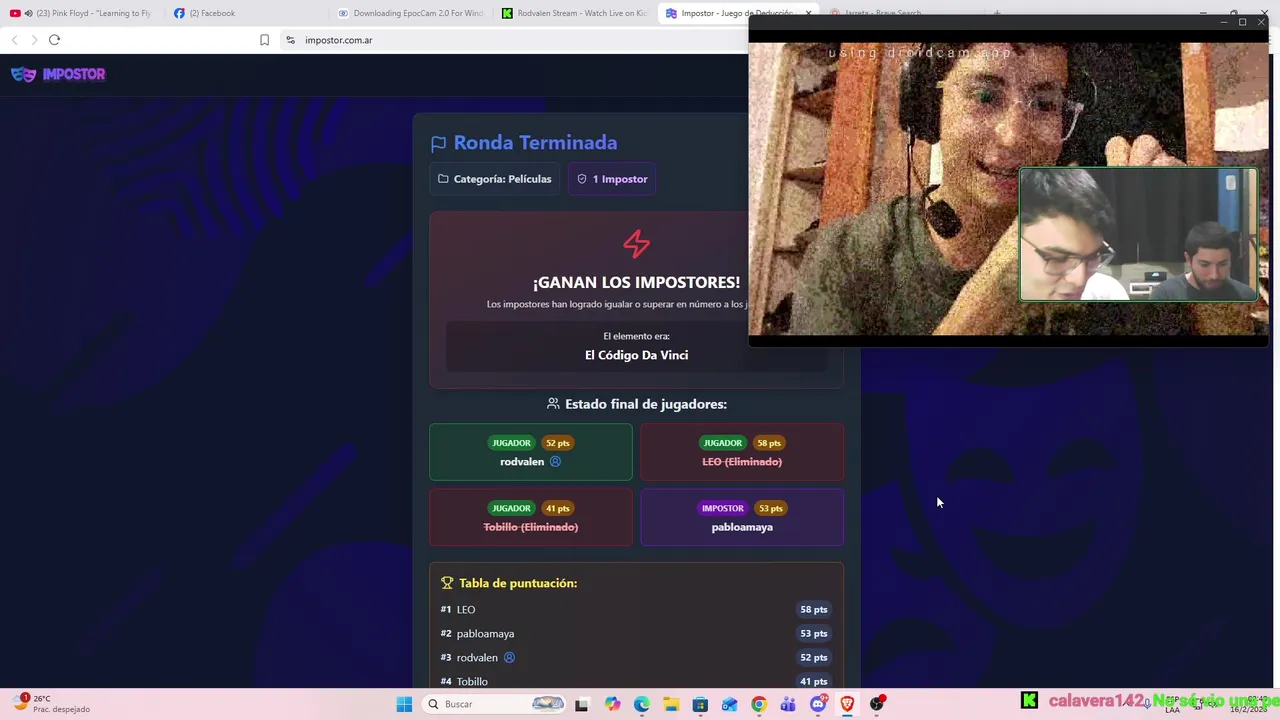Maximize the droidcam overlay window
Viewport: 1280px width, 720px height.
(x=1242, y=22)
